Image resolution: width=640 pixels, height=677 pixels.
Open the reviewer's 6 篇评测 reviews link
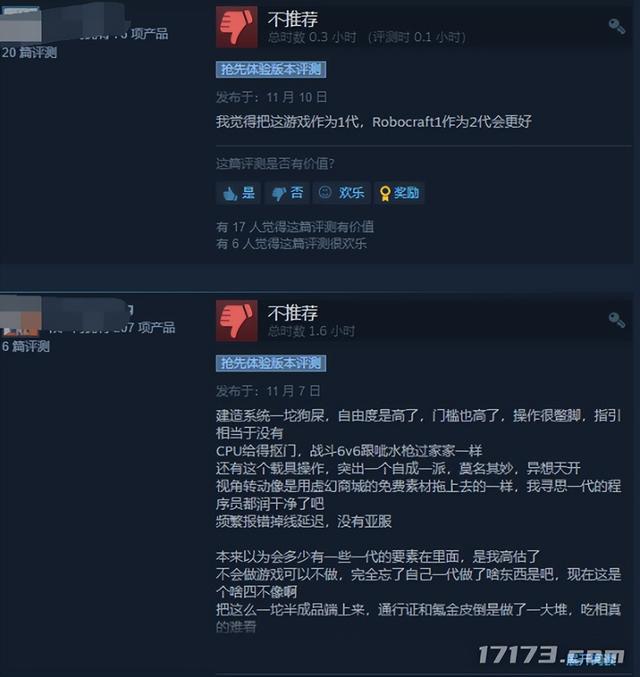click(x=25, y=346)
